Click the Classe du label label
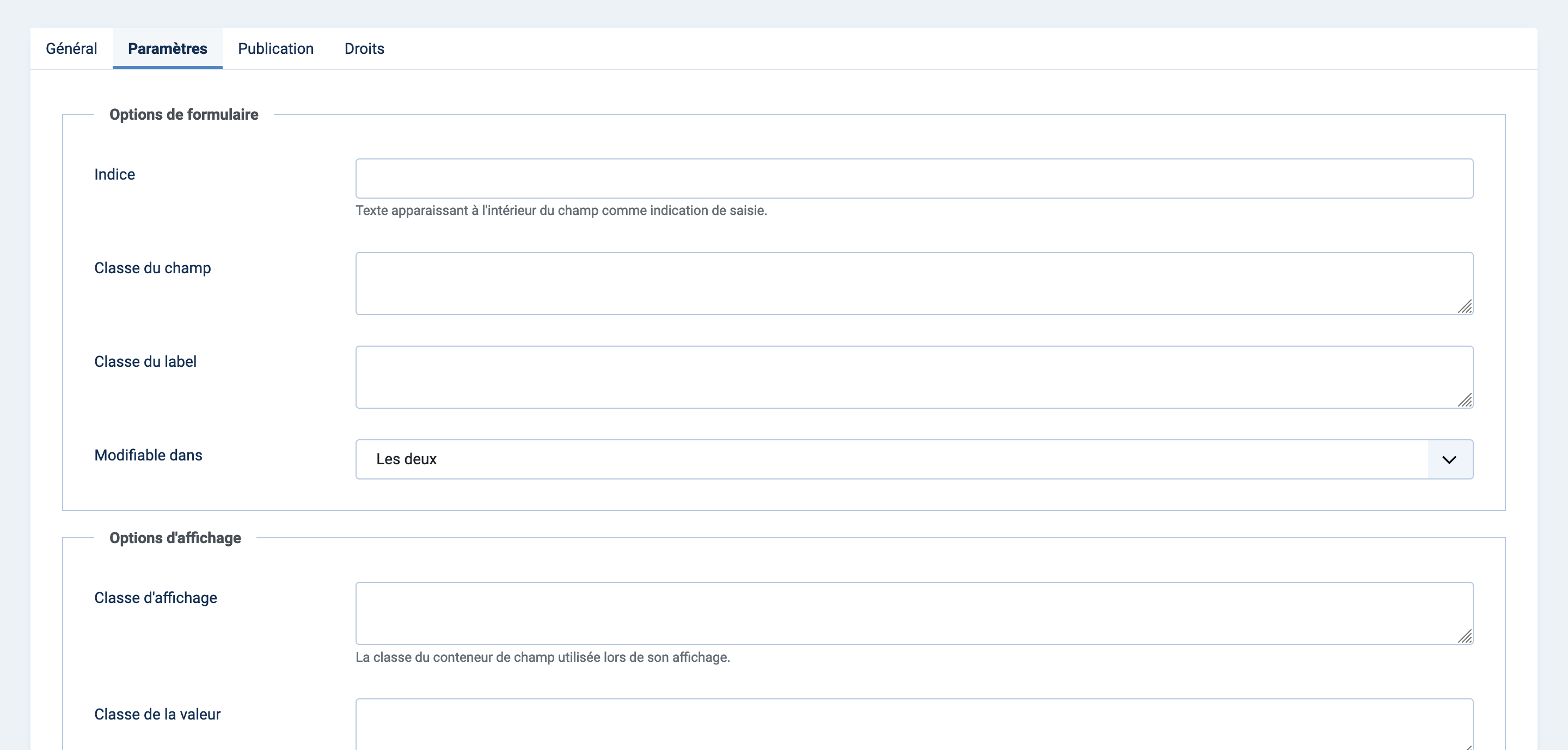This screenshot has width=1568, height=750. pyautogui.click(x=145, y=361)
